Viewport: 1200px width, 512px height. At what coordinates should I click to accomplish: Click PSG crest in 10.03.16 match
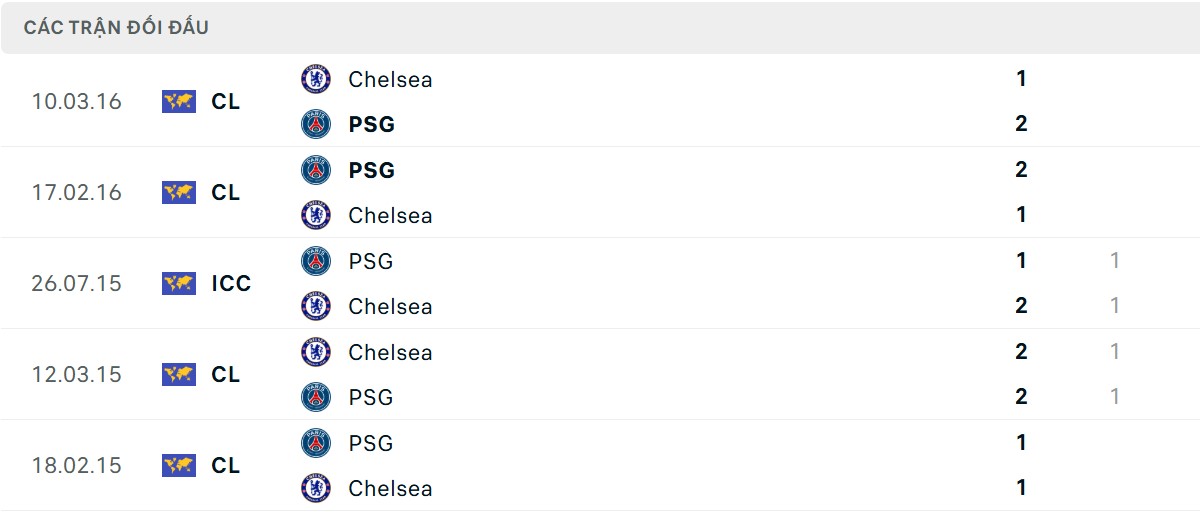point(316,124)
